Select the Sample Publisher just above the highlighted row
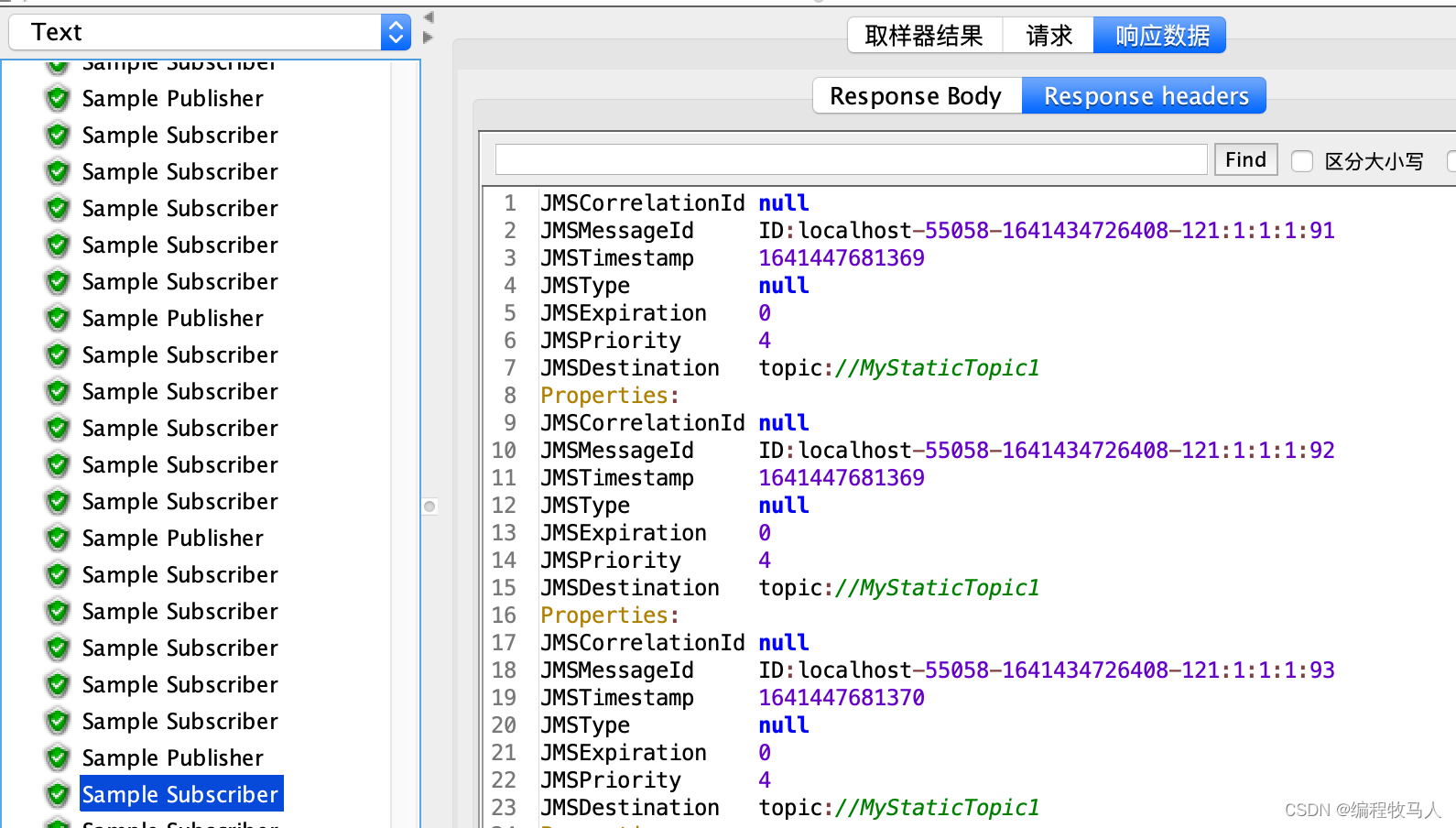 tap(172, 757)
